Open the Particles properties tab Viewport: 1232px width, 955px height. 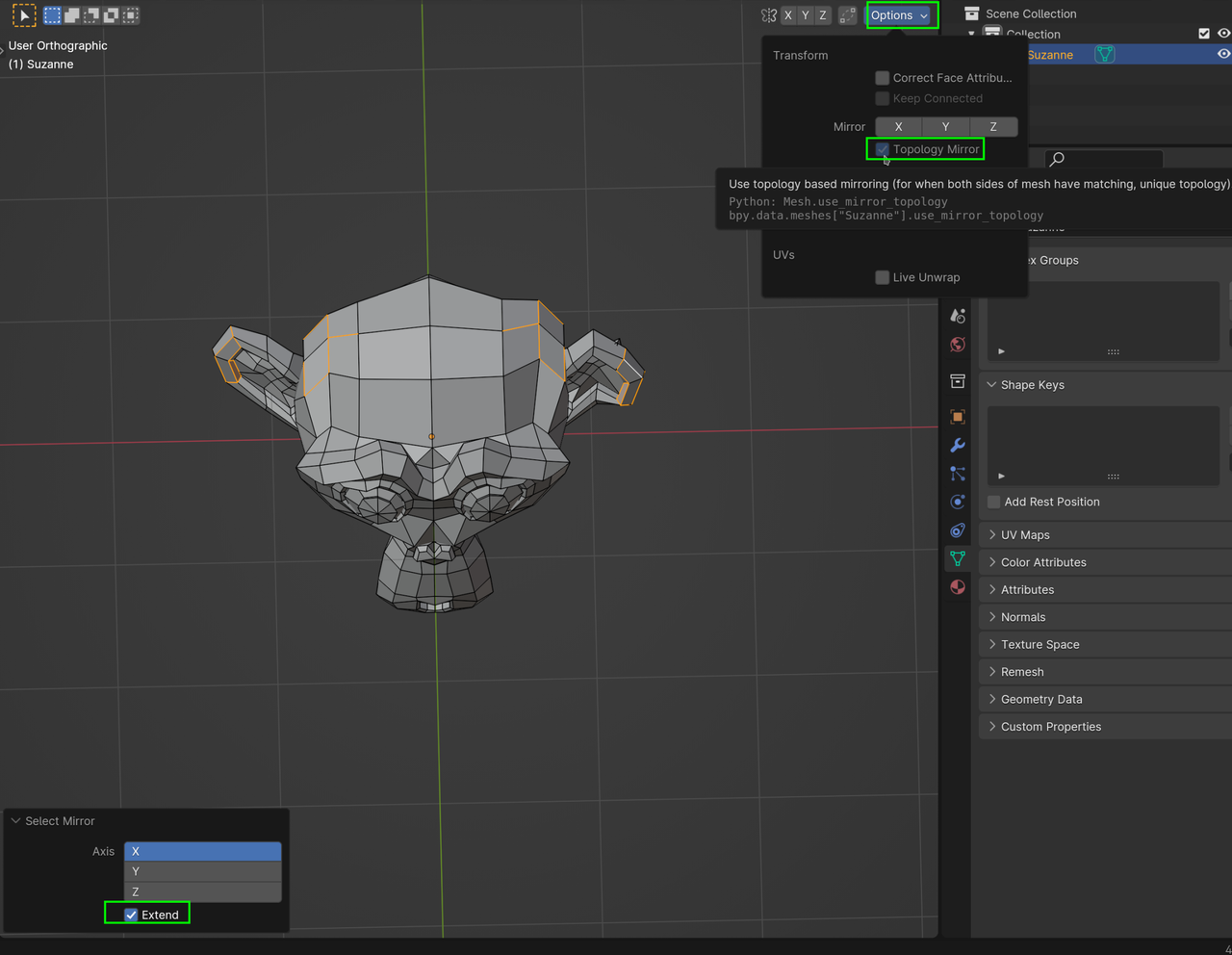[957, 474]
